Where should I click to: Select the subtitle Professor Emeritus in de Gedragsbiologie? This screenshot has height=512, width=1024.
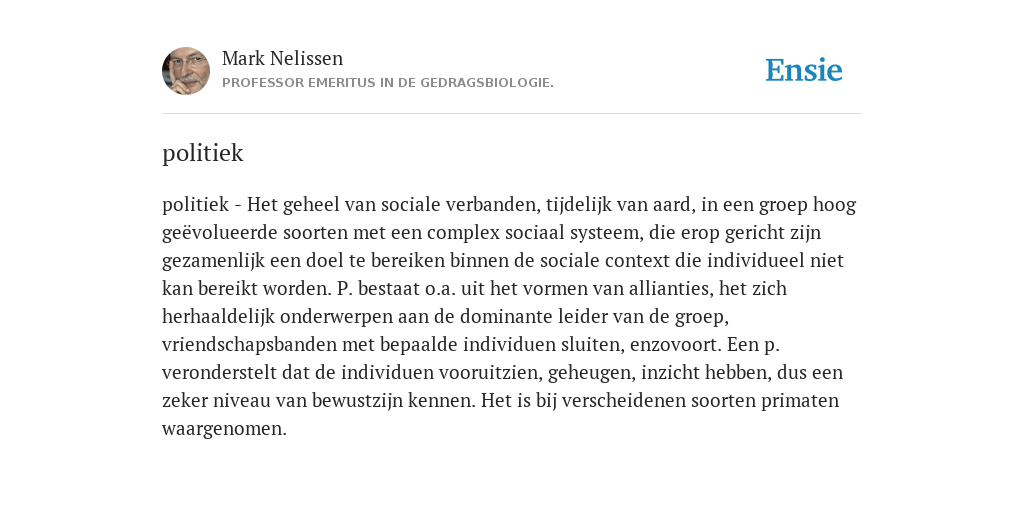click(x=388, y=83)
